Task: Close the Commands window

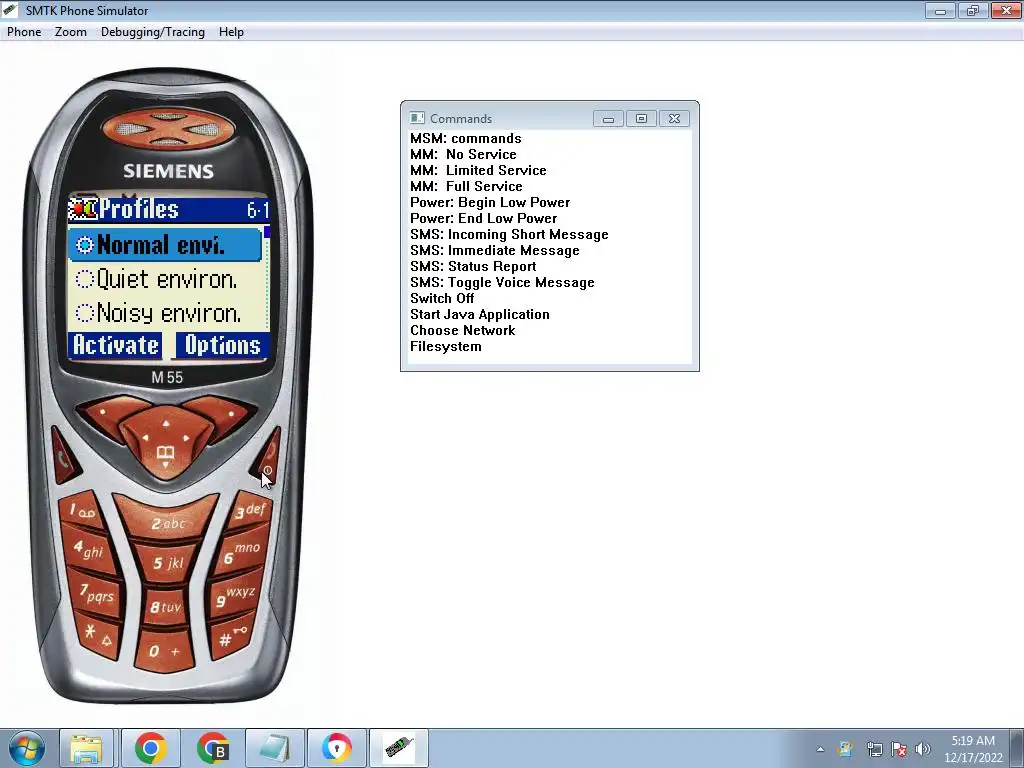Action: 675,119
